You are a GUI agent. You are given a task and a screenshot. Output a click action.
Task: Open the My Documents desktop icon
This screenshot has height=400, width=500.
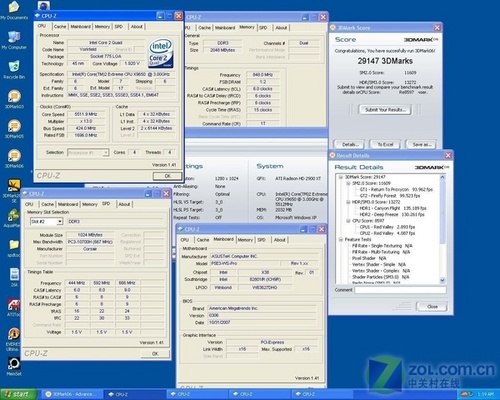tap(14, 10)
